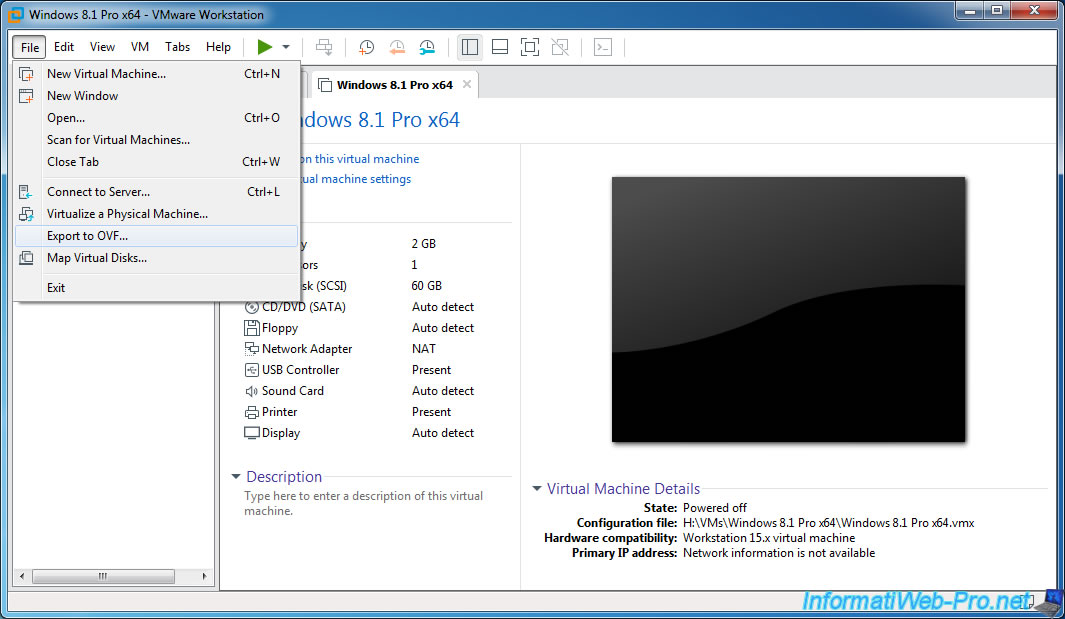Open the View menu
Screen dimensions: 1065x619
pyautogui.click(x=103, y=47)
